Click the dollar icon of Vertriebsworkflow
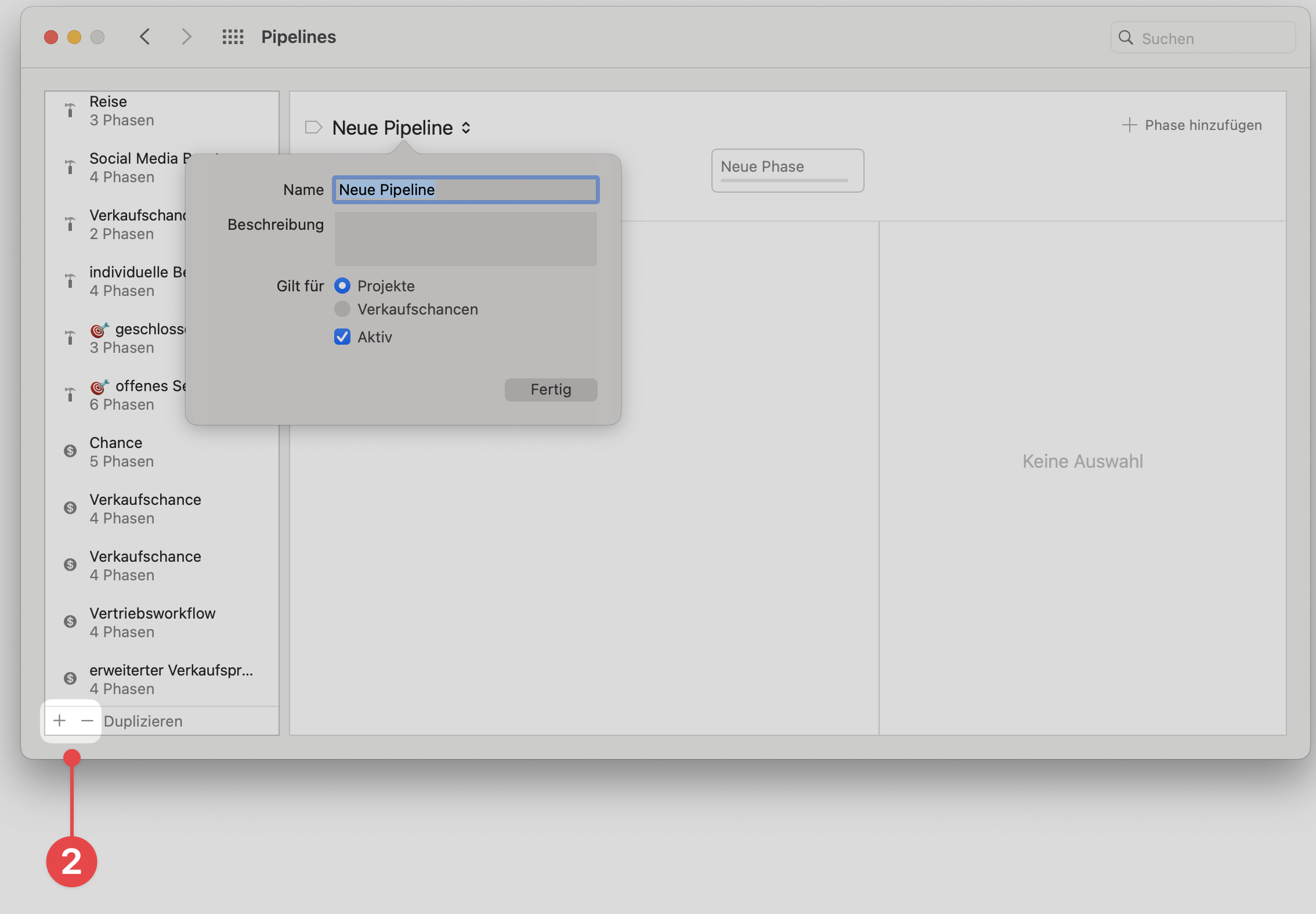1316x914 pixels. pos(70,622)
